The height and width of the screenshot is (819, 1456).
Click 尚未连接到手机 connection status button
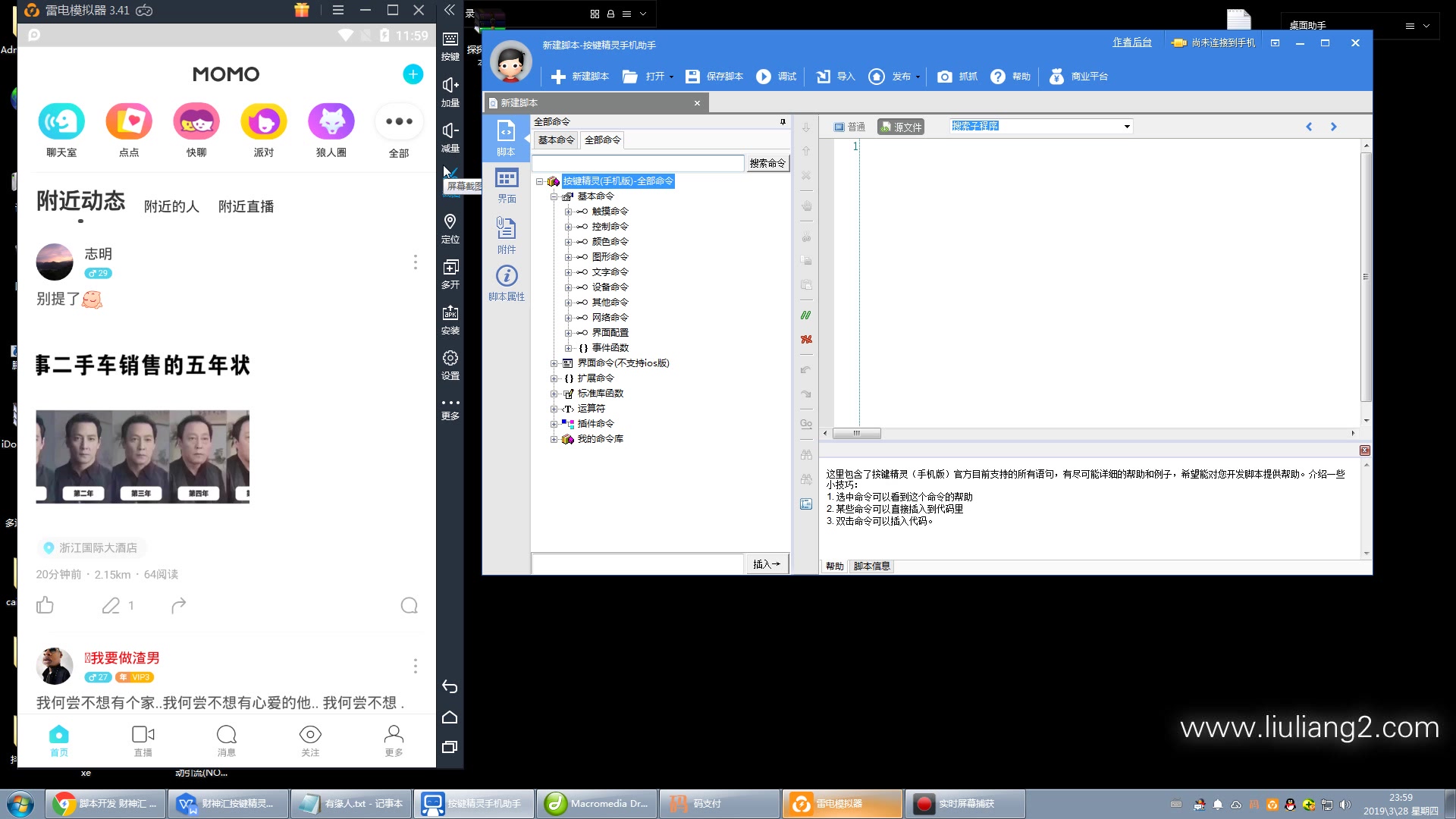pos(1213,43)
